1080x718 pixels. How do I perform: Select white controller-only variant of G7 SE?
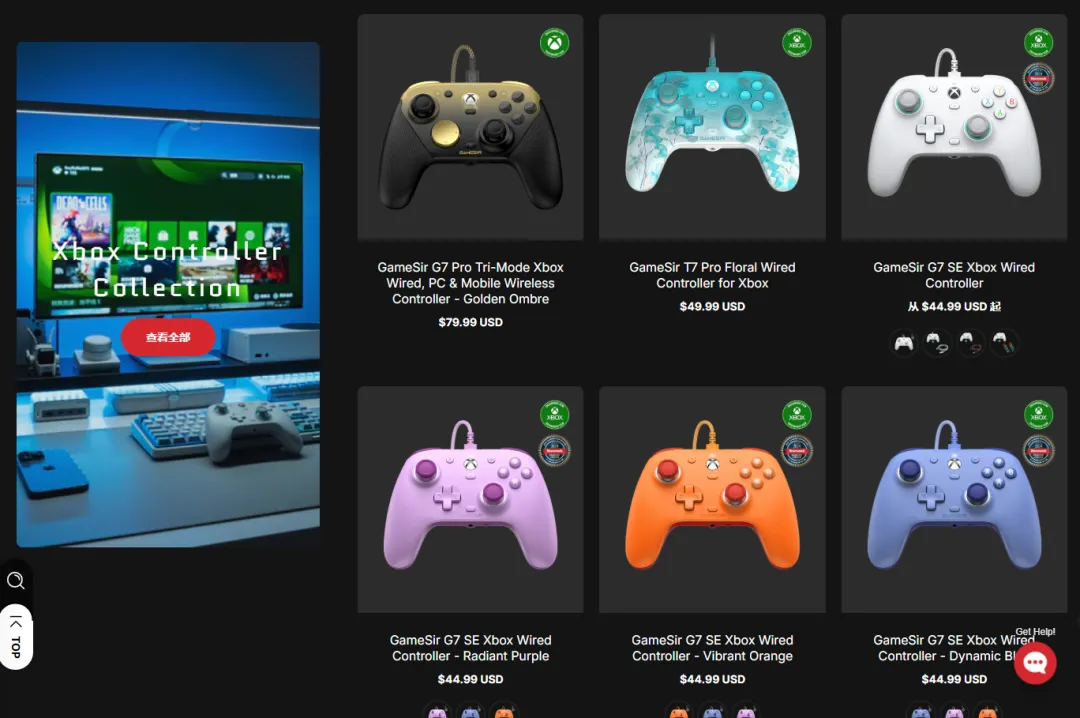tap(904, 342)
